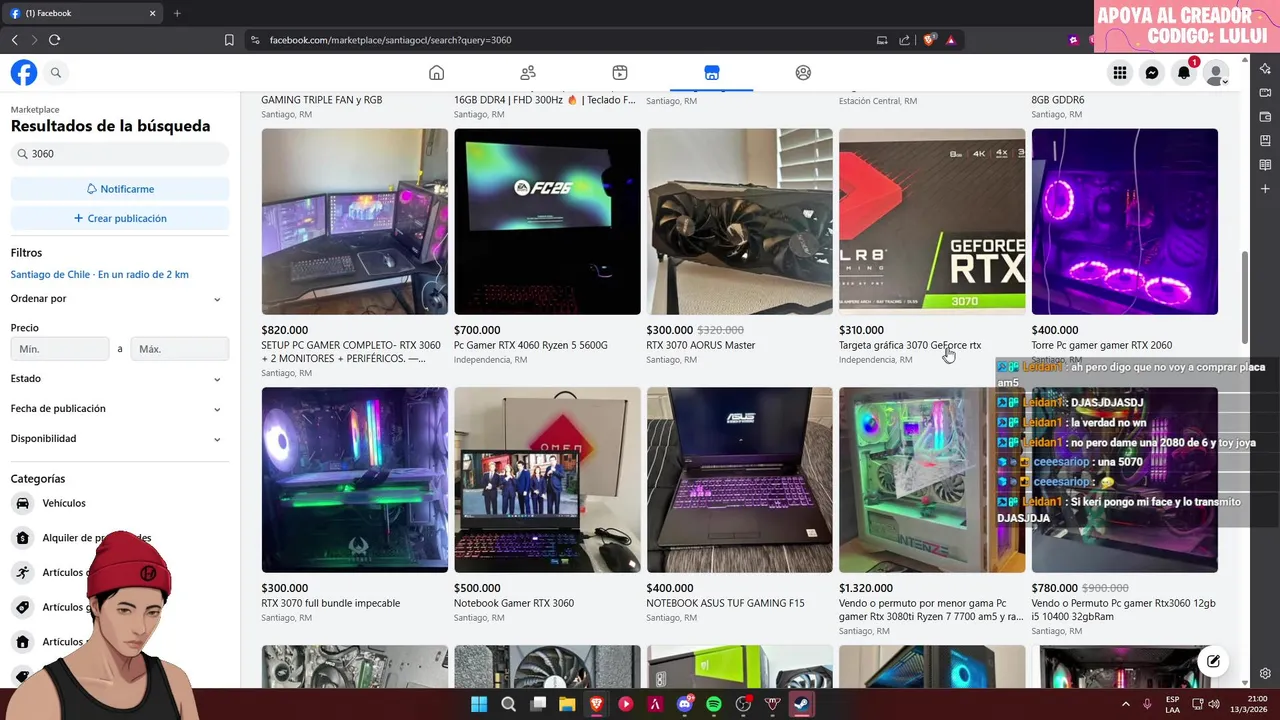This screenshot has width=1280, height=720.
Task: Click the maximum price field
Action: coord(180,349)
